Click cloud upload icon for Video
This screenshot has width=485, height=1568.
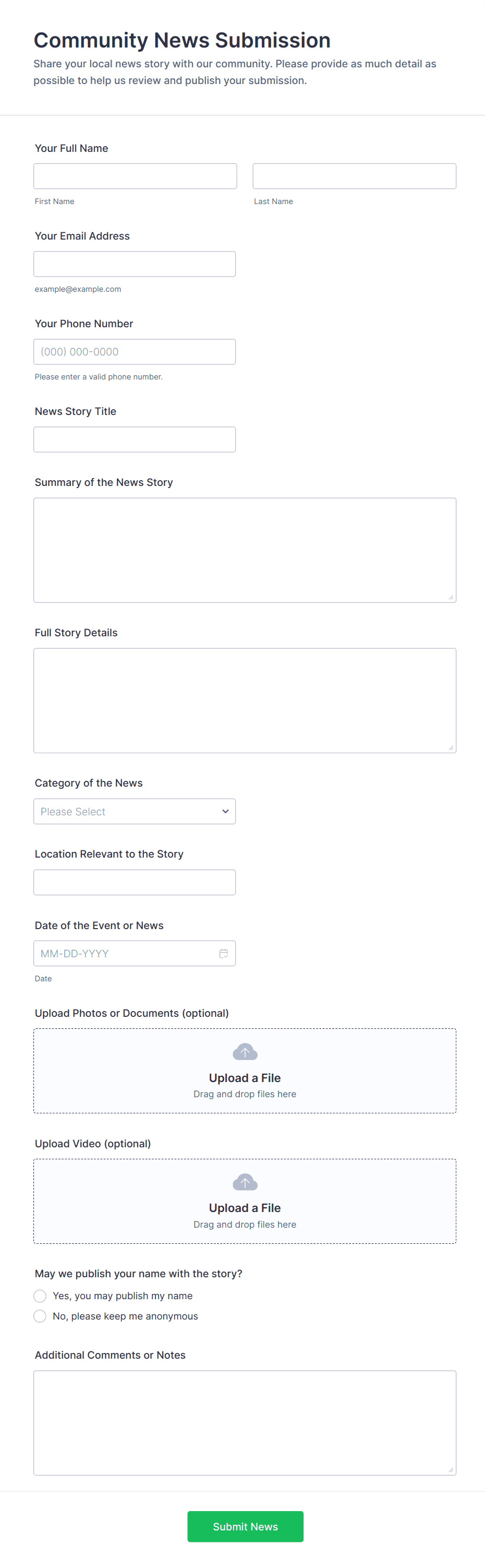245,1182
